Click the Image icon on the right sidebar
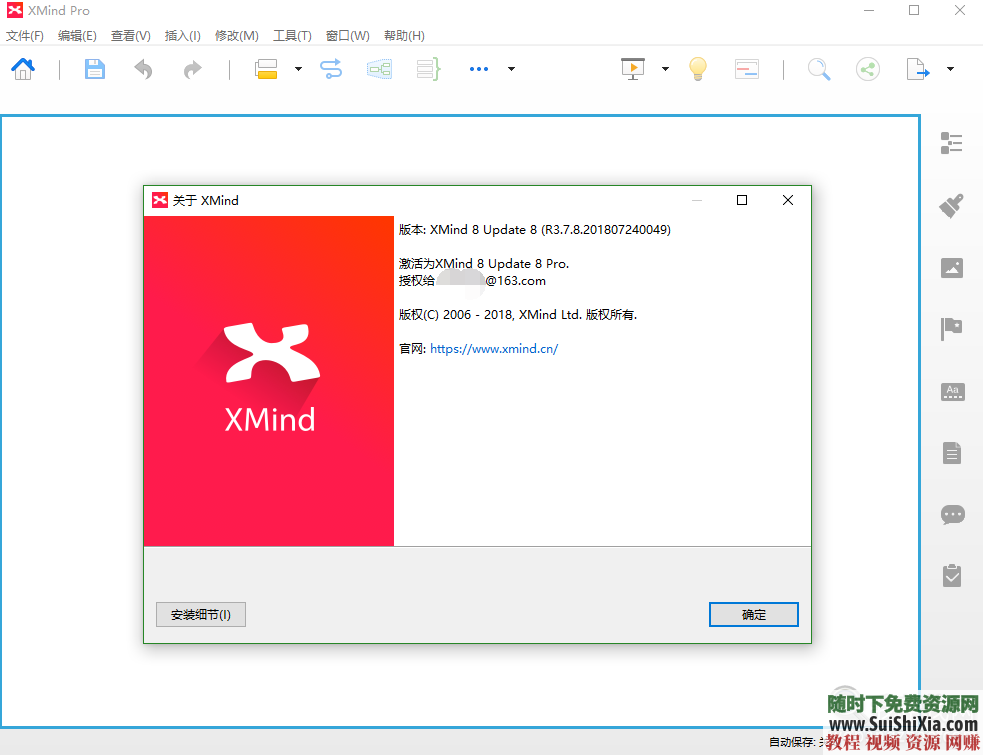 [952, 268]
